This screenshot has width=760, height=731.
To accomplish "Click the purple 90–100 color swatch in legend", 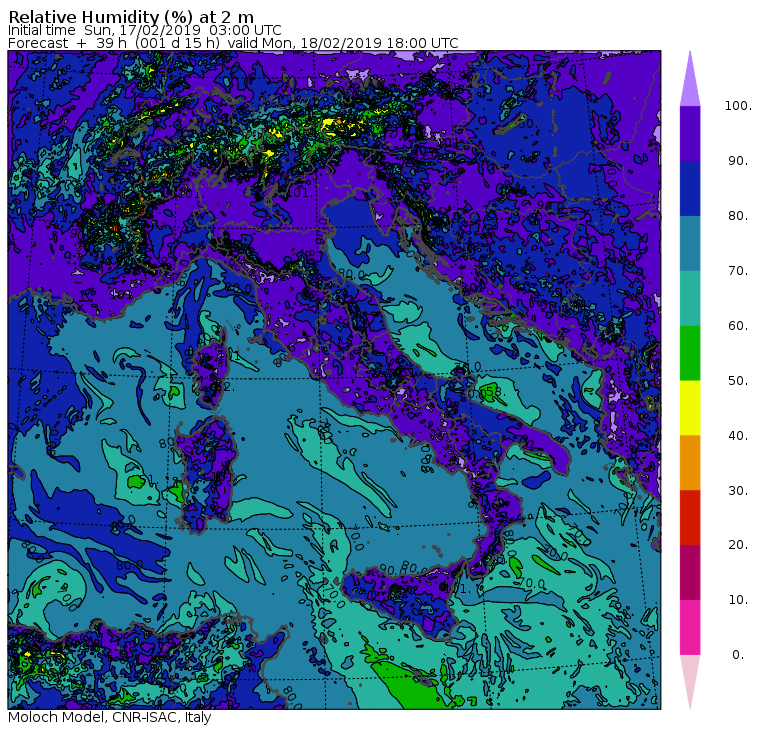I will click(x=690, y=133).
